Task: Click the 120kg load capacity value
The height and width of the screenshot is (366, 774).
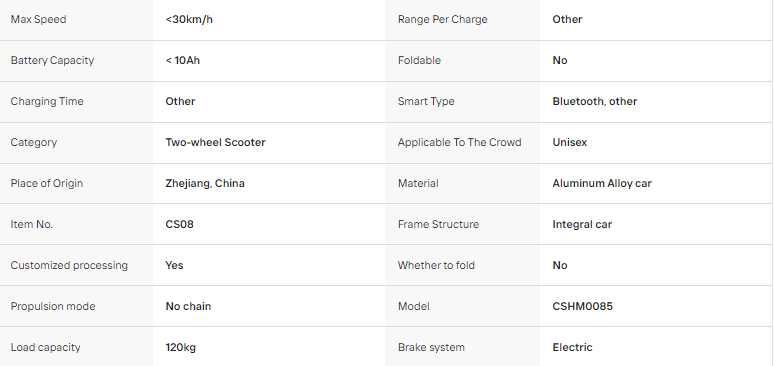Action: click(x=180, y=347)
